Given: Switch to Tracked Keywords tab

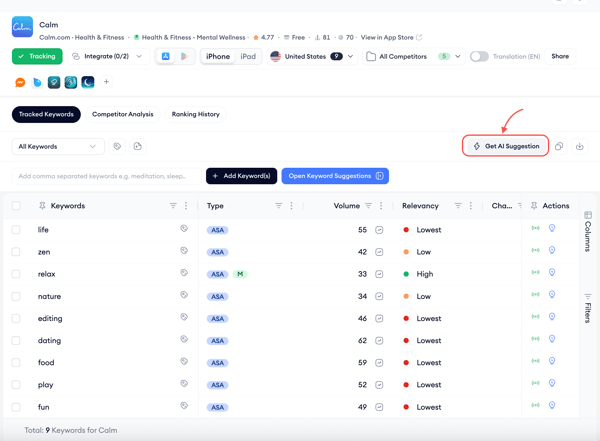Looking at the screenshot, I should [46, 114].
